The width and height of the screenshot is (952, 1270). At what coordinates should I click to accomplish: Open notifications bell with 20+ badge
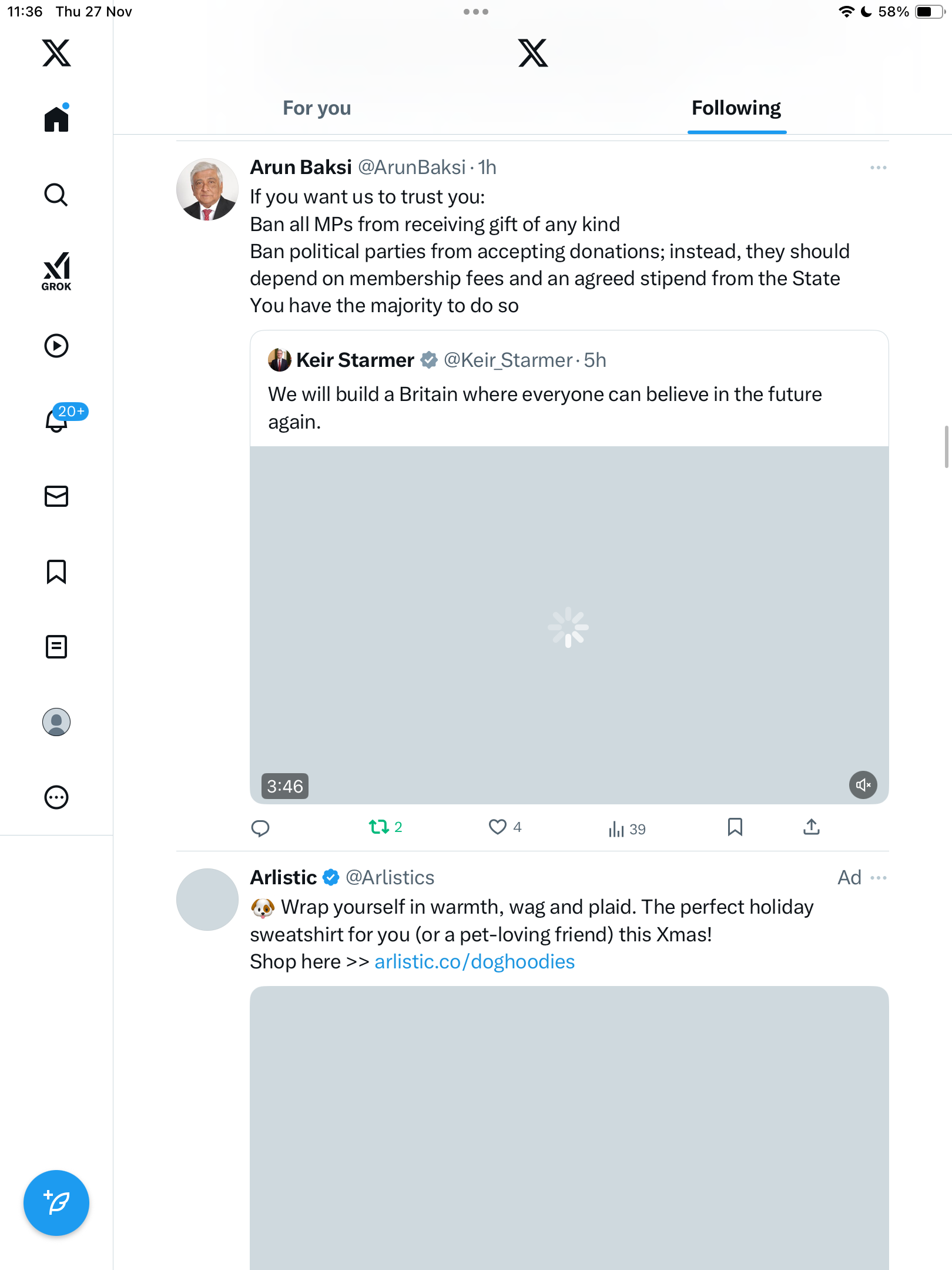[x=58, y=420]
